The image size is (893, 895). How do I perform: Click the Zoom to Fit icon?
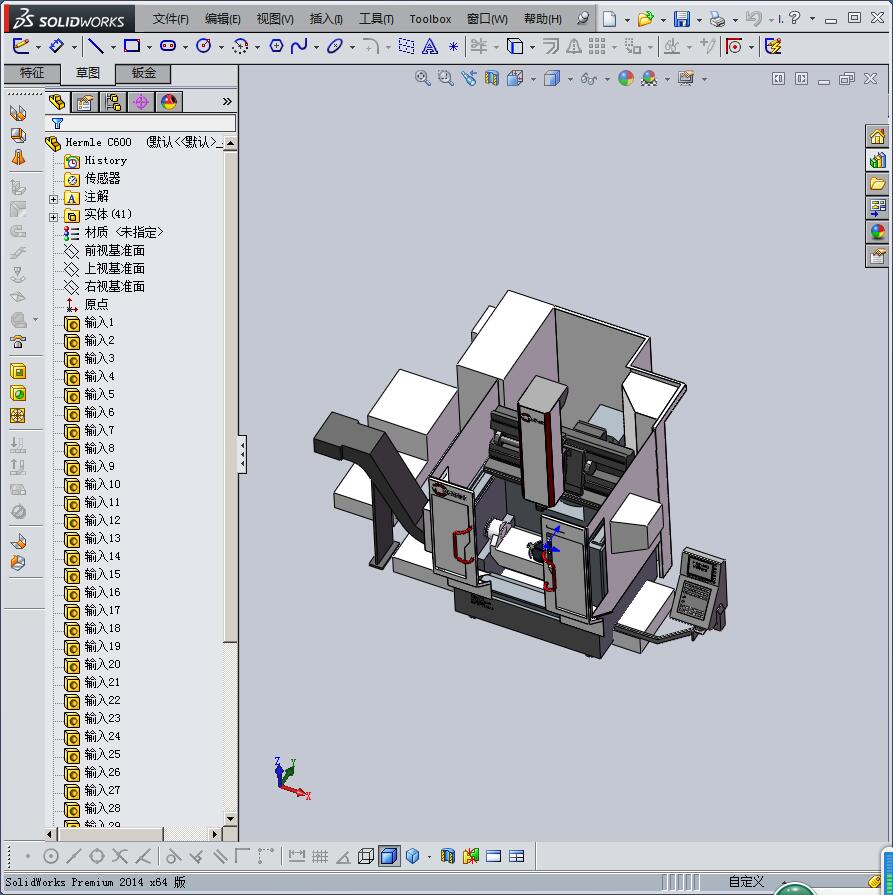click(422, 78)
